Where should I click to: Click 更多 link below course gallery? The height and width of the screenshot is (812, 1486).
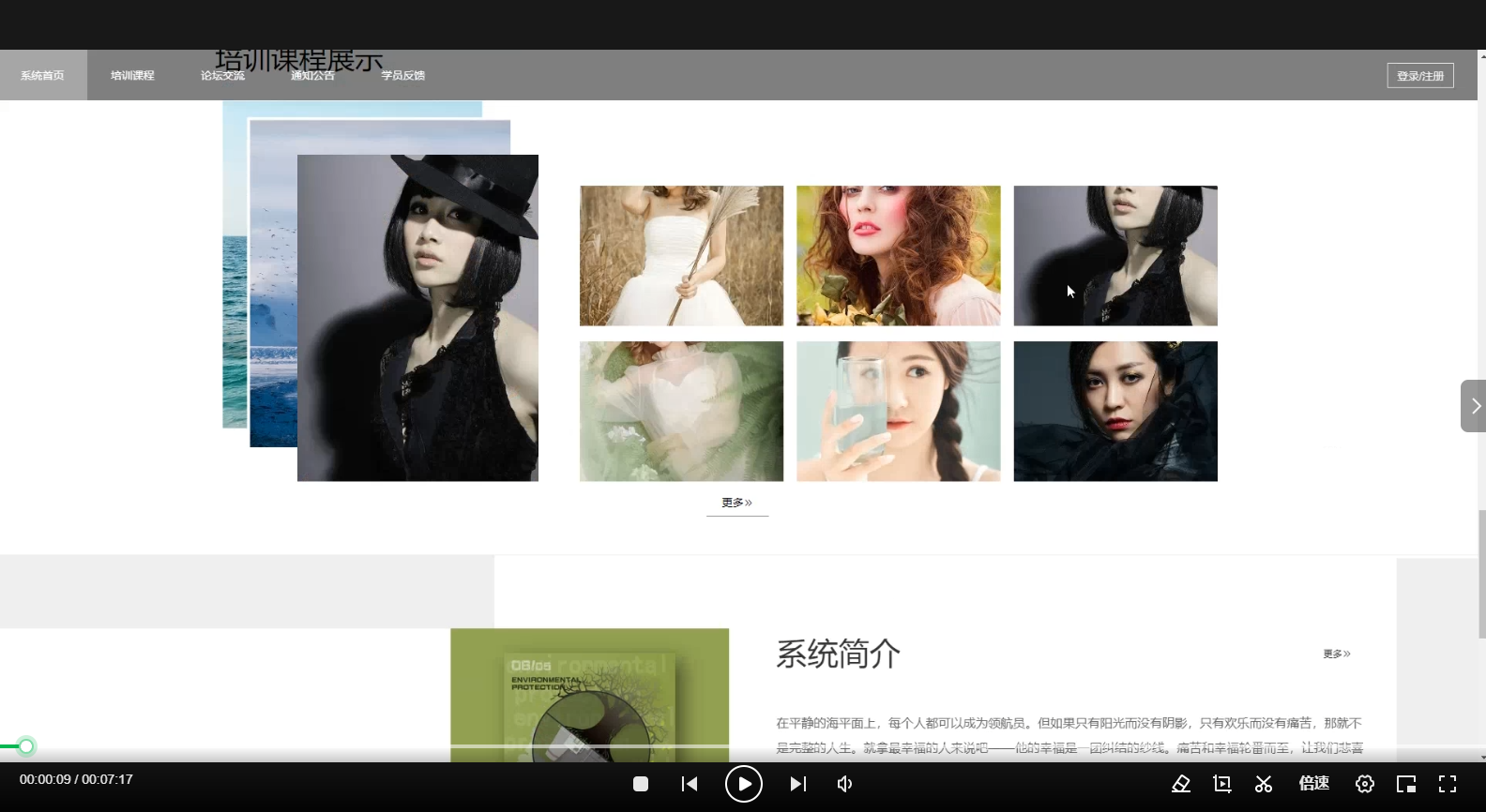(737, 504)
